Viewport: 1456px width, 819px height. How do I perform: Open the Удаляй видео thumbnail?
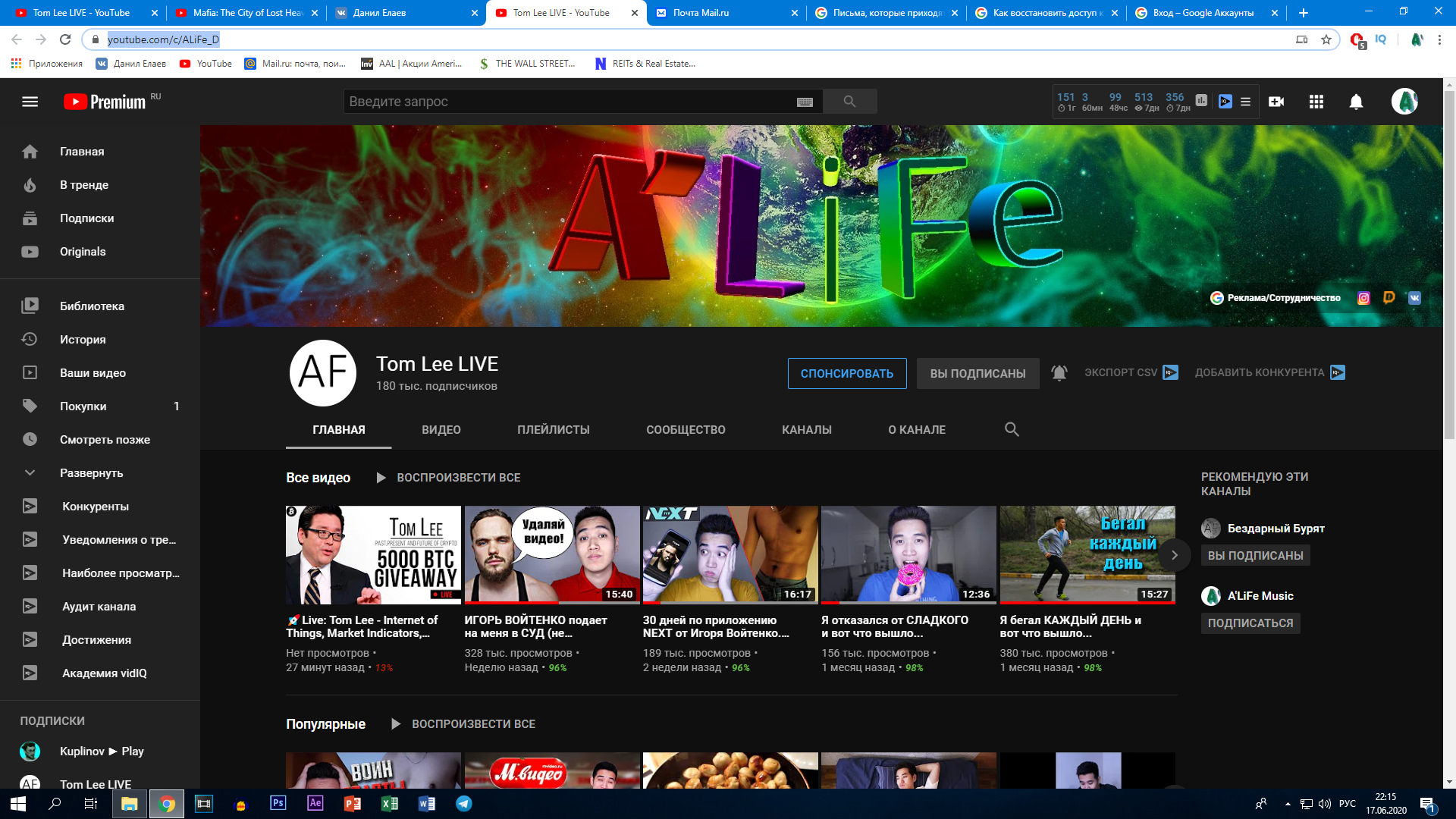(x=552, y=555)
